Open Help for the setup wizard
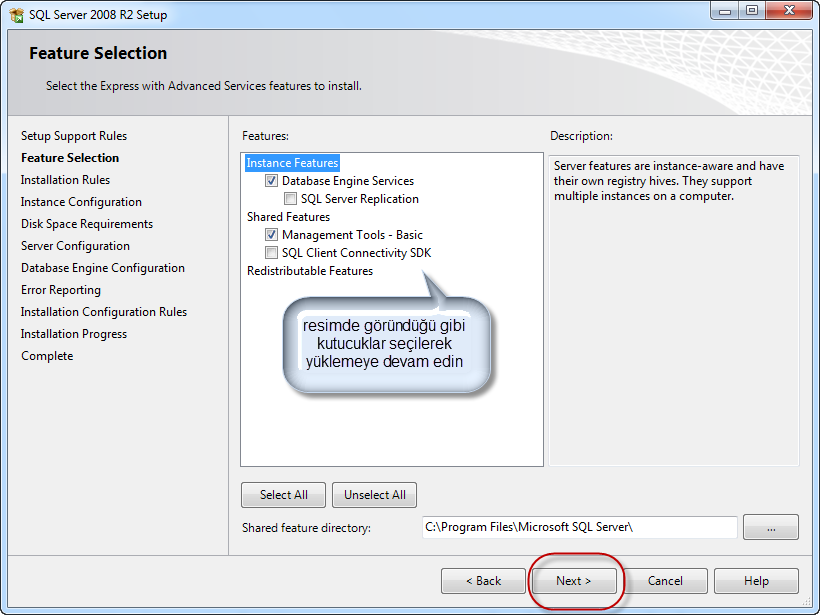The image size is (820, 615). [x=756, y=581]
